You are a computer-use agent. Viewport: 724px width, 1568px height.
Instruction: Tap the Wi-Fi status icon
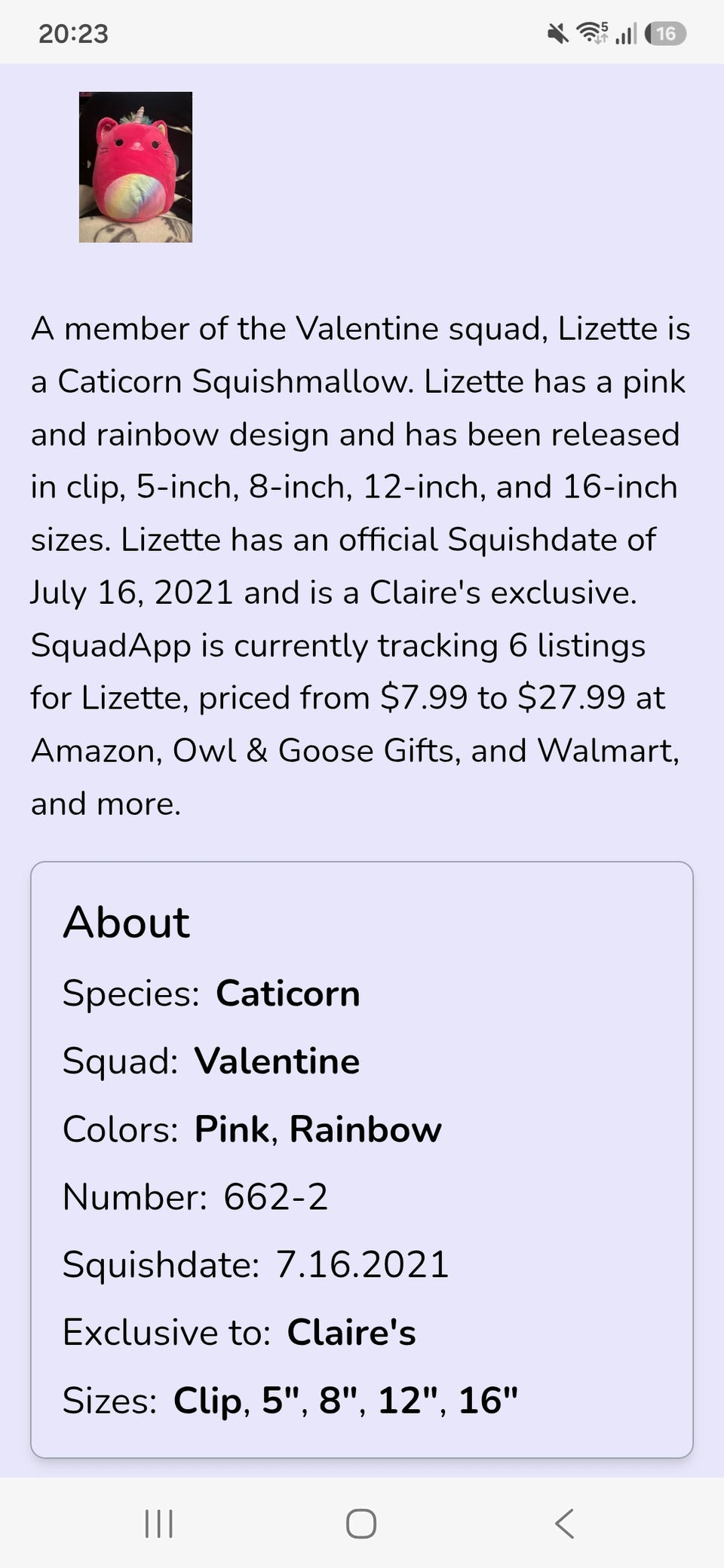point(592,33)
